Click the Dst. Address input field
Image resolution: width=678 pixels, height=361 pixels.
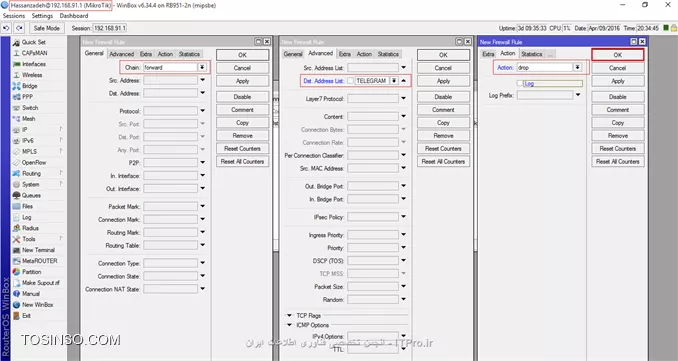point(171,93)
